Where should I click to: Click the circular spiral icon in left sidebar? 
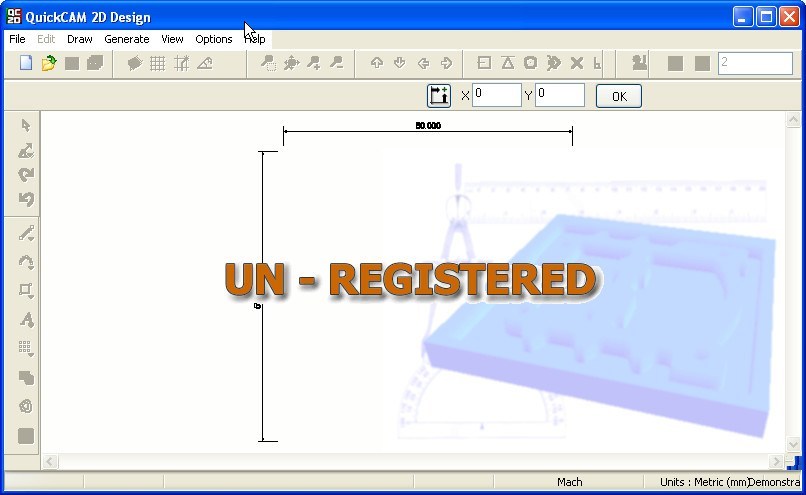(x=26, y=406)
